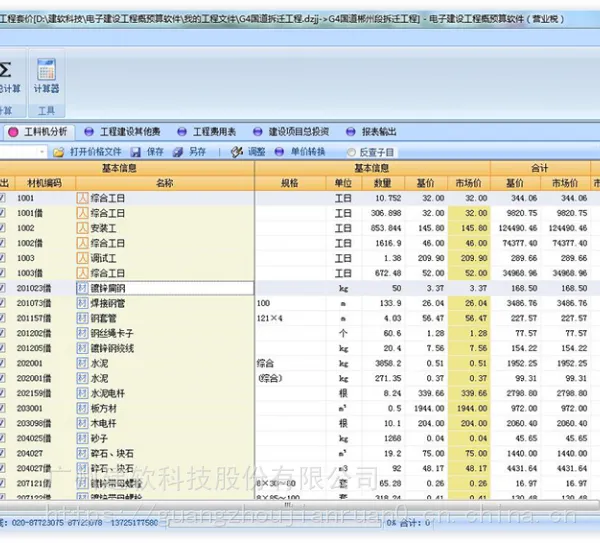The width and height of the screenshot is (600, 543).
Task: Click the 数量 column header
Action: (x=383, y=183)
